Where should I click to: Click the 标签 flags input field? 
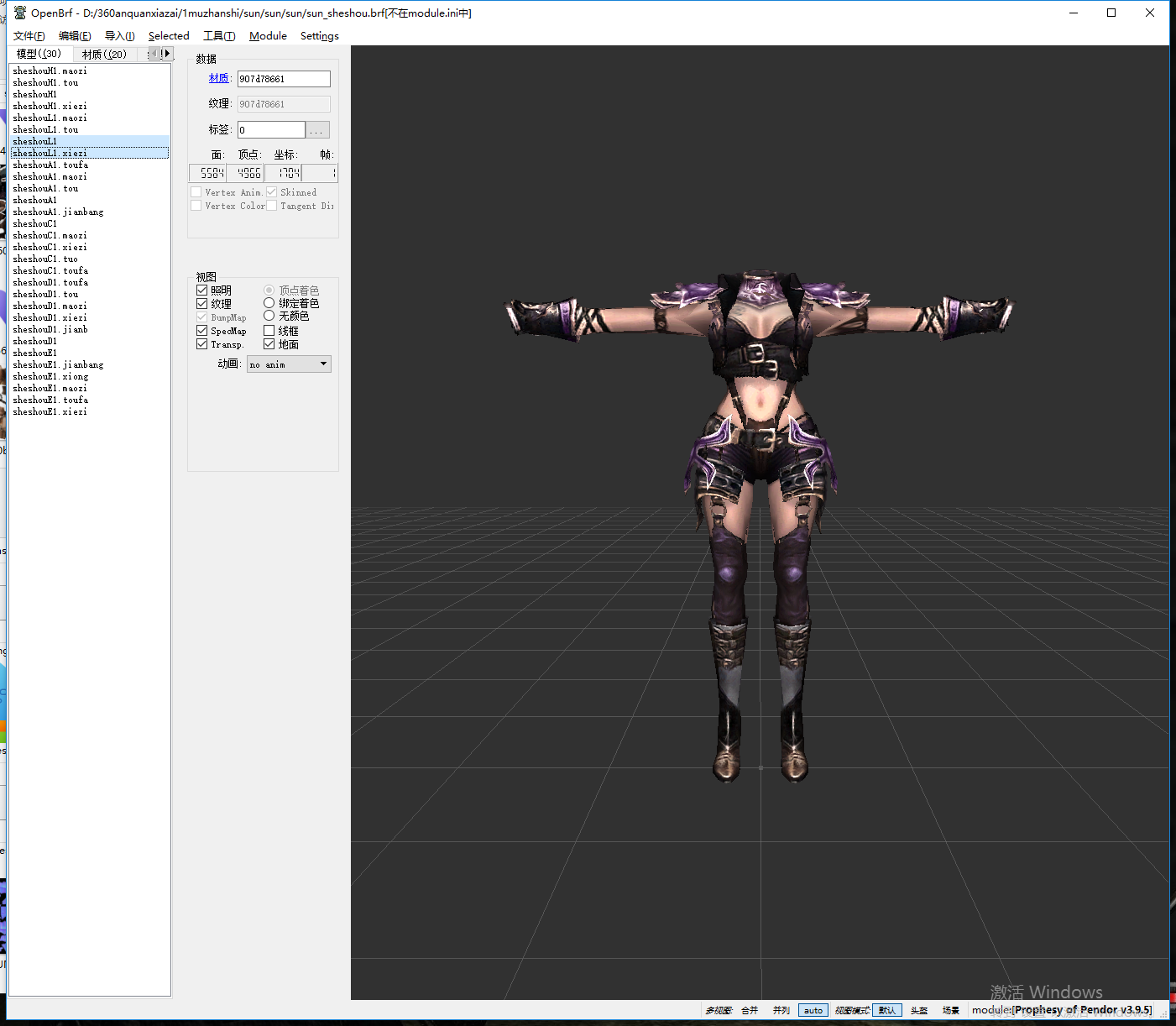[271, 130]
